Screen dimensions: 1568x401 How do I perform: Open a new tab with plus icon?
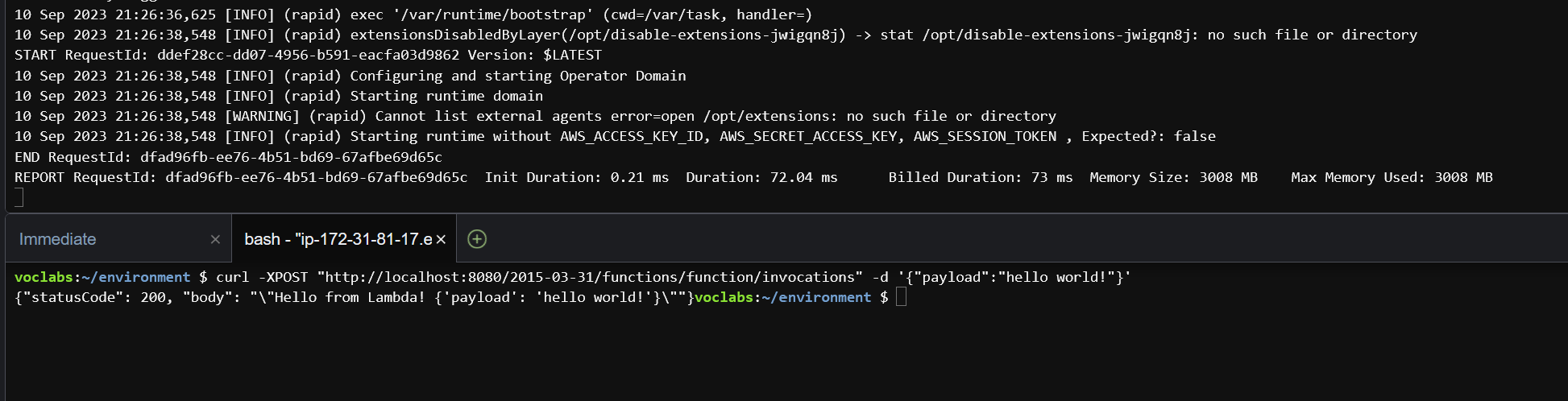pyautogui.click(x=477, y=239)
